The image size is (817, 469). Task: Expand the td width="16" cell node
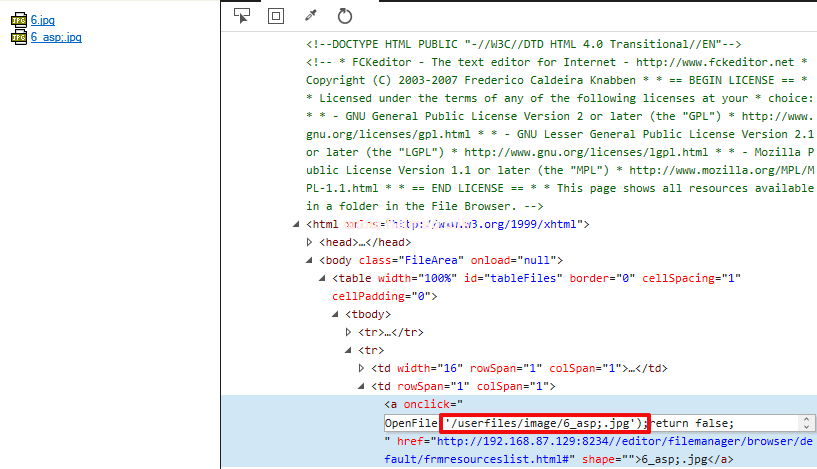tap(362, 368)
